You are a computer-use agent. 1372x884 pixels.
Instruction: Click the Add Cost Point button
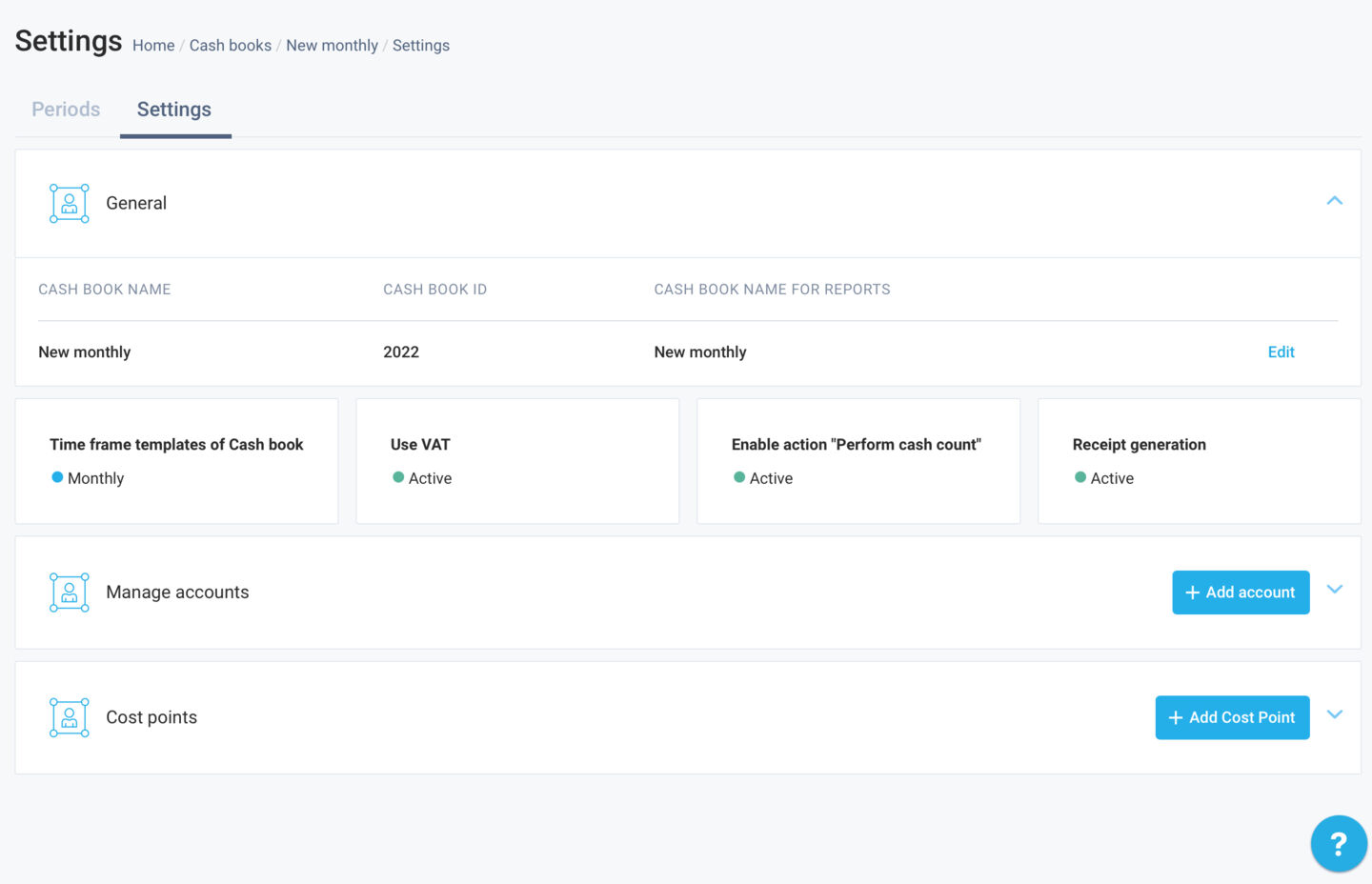1232,717
